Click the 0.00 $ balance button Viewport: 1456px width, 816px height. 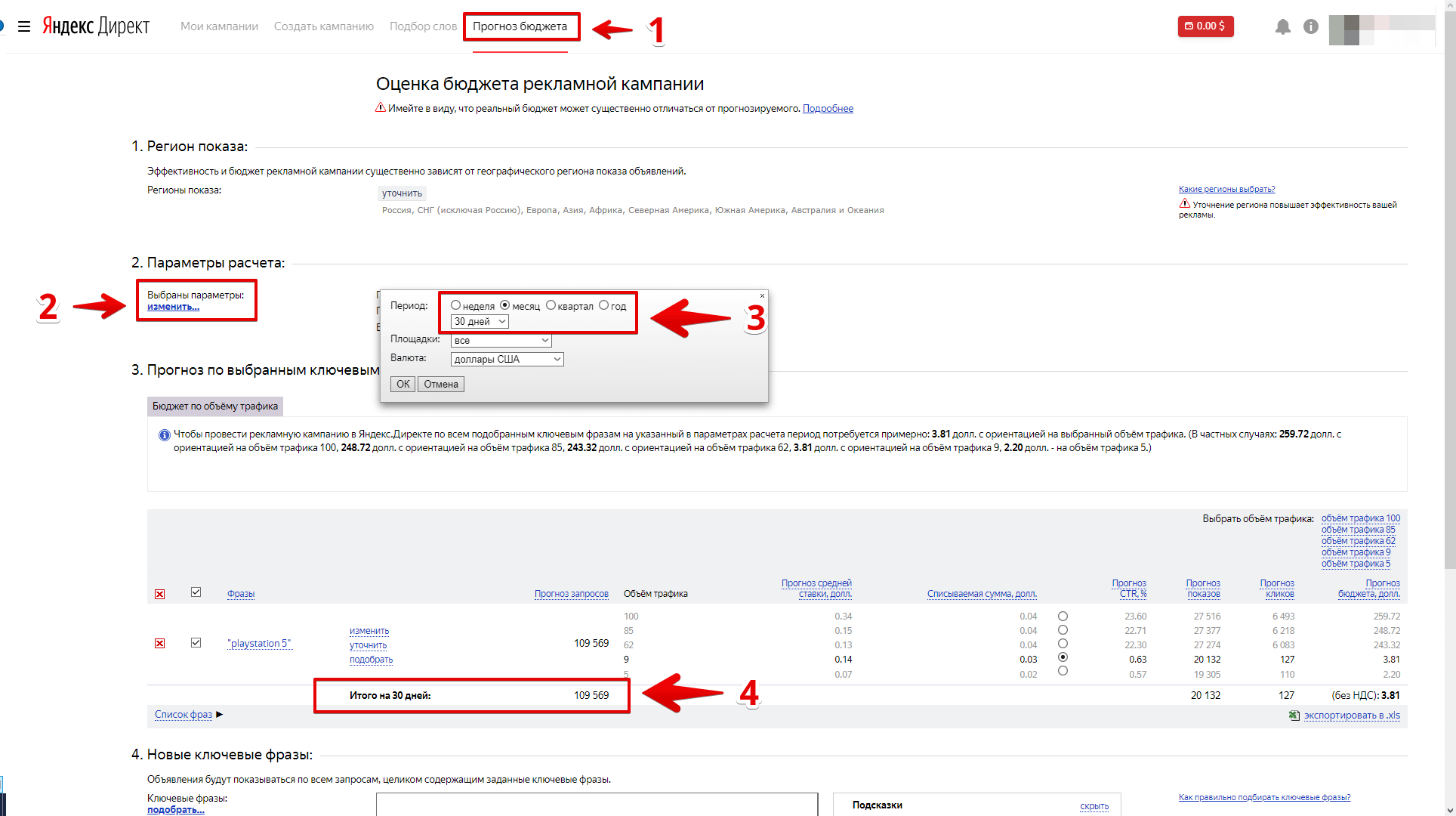point(1205,26)
